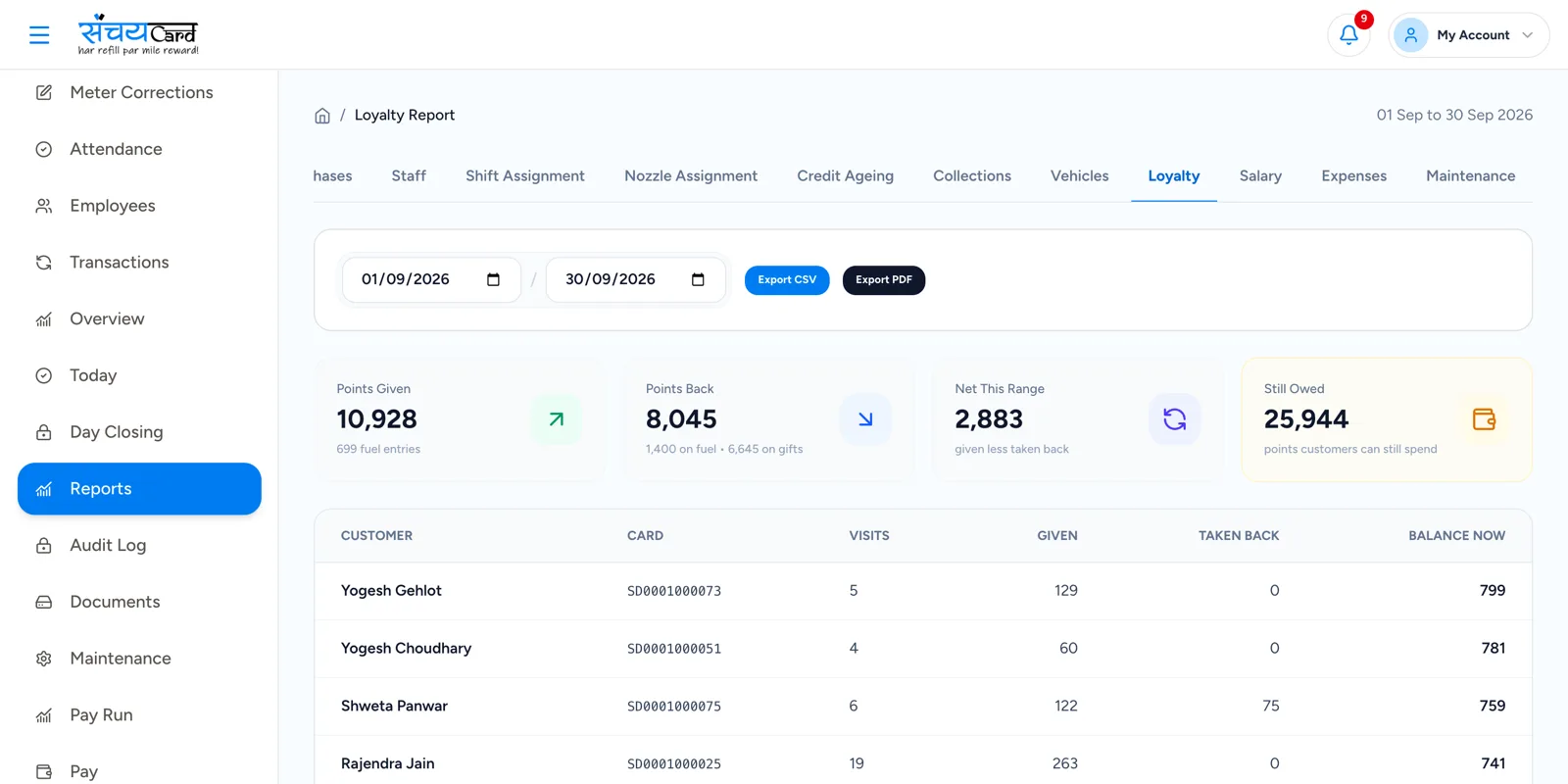Image resolution: width=1568 pixels, height=784 pixels.
Task: Click the Points Given arrow icon
Action: point(557,419)
